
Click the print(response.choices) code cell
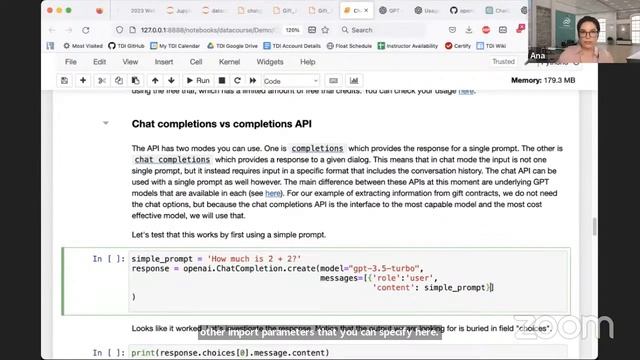click(348, 352)
